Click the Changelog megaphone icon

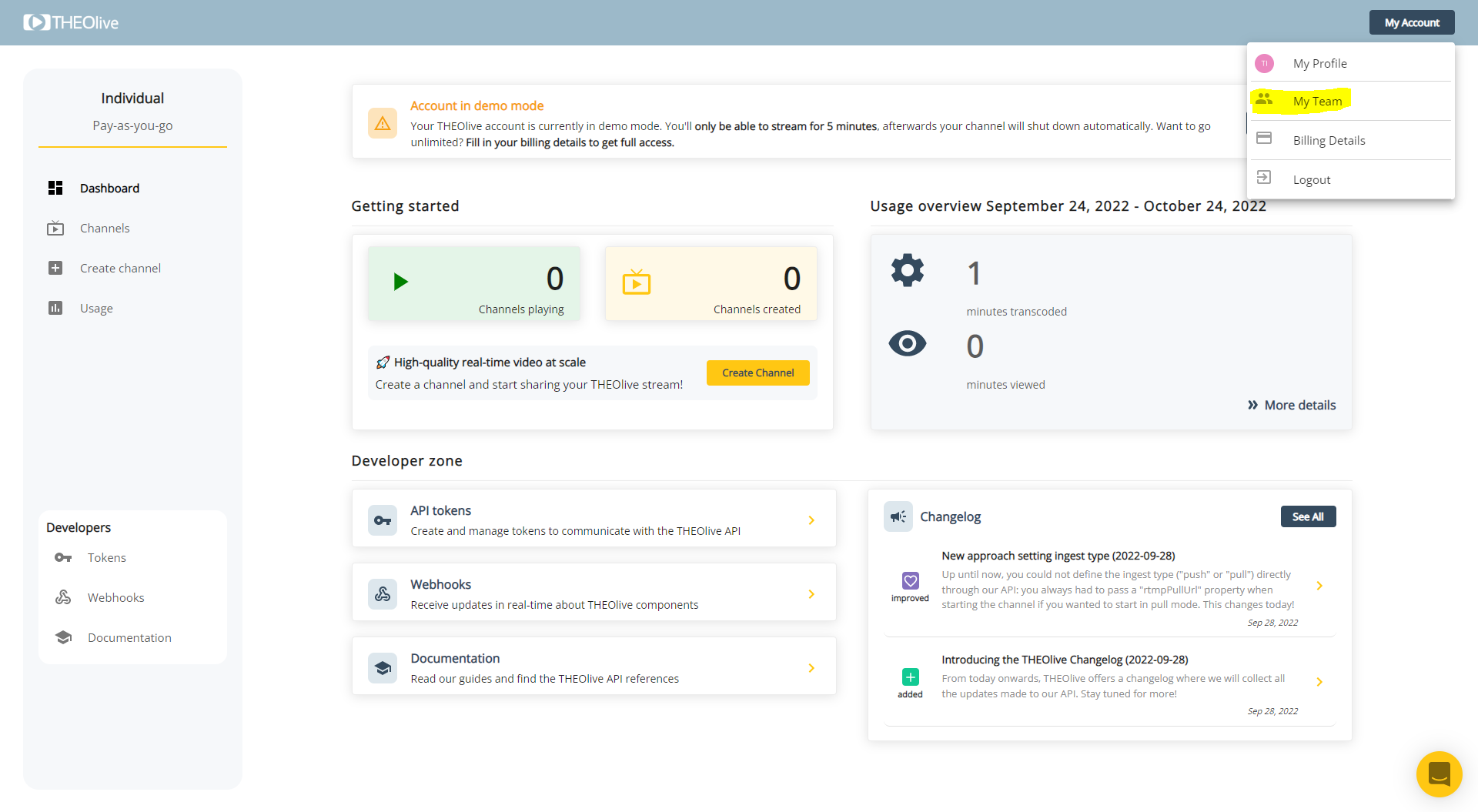pyautogui.click(x=898, y=516)
